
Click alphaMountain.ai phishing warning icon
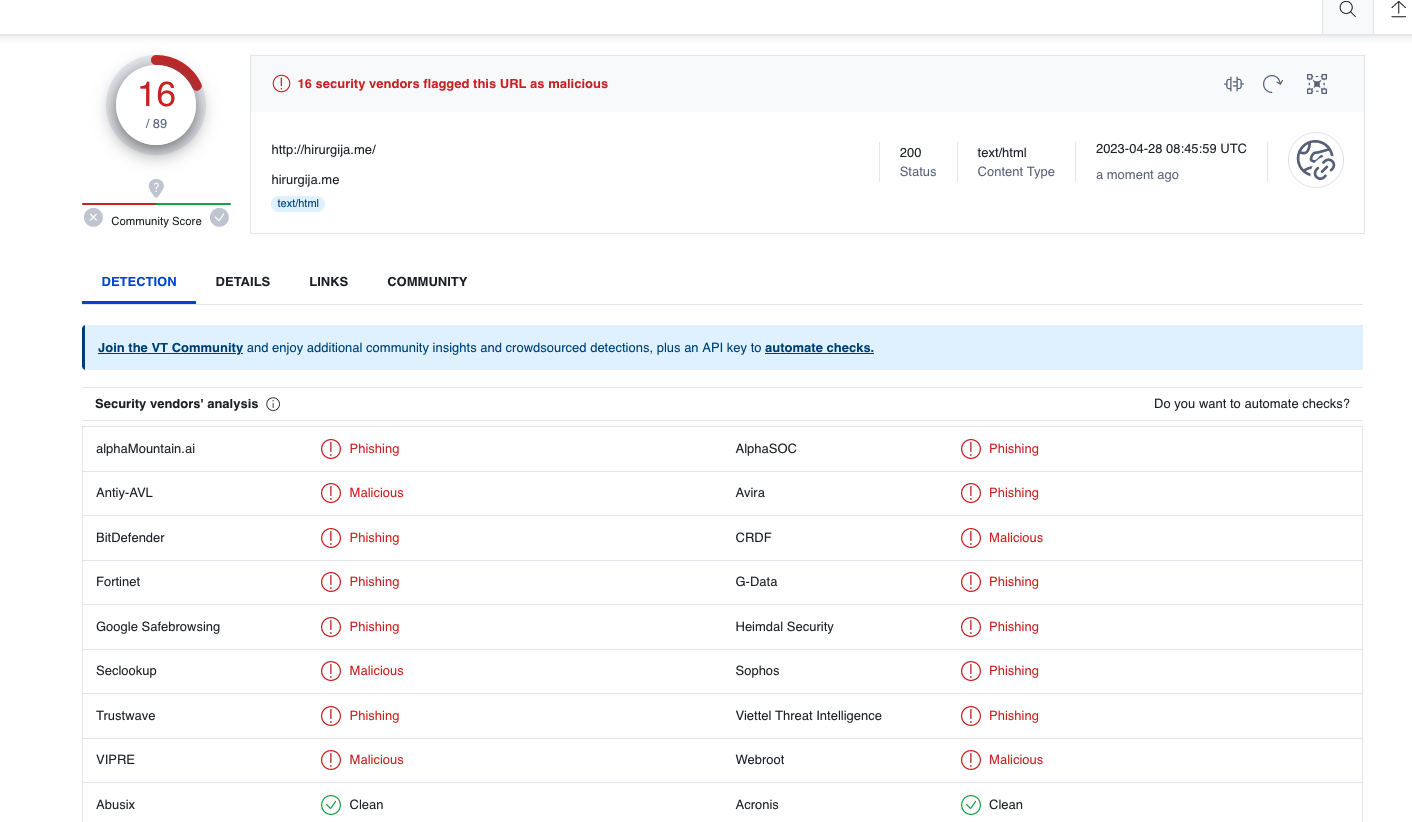pyautogui.click(x=331, y=449)
